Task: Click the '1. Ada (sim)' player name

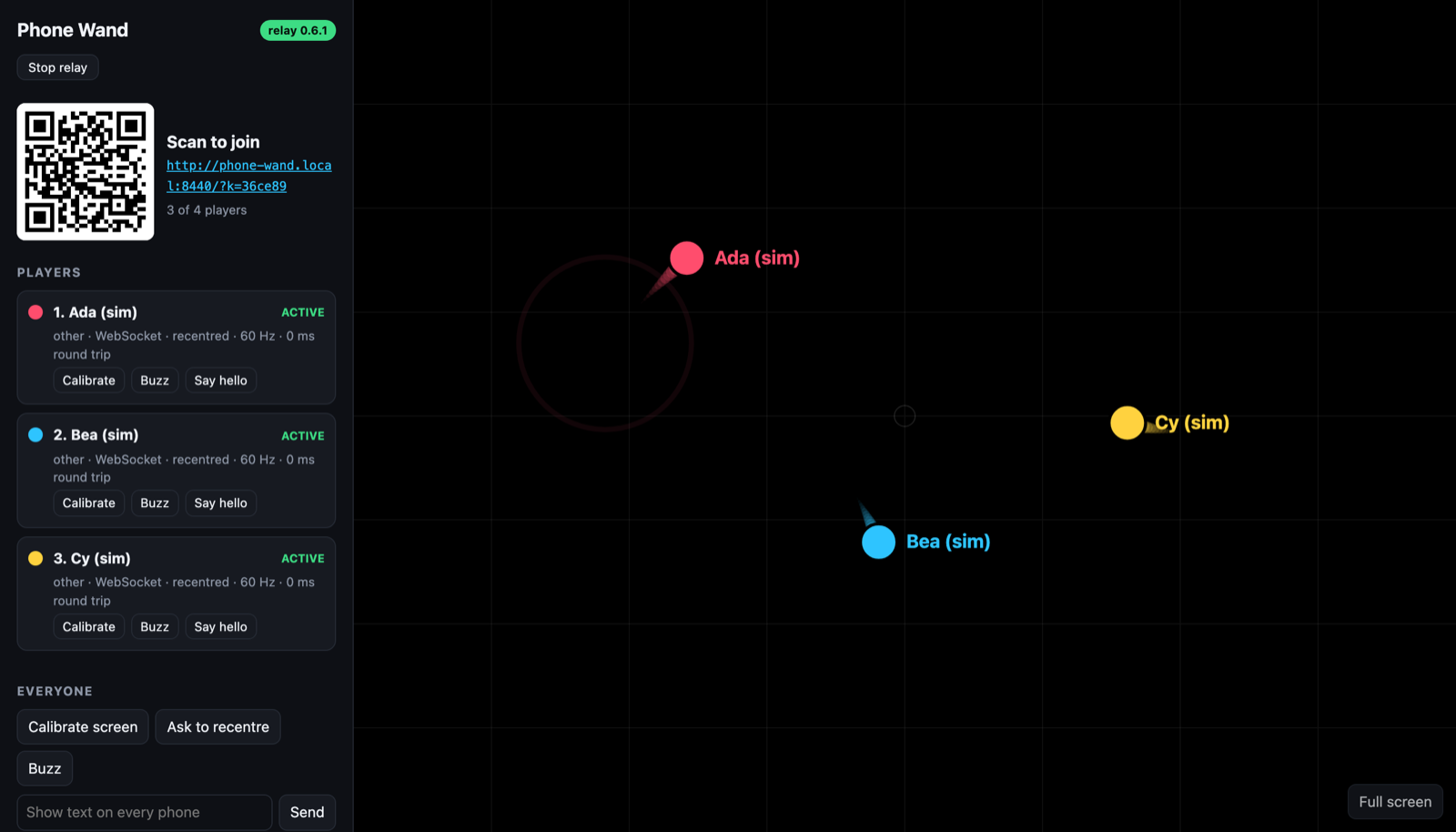Action: coord(96,312)
